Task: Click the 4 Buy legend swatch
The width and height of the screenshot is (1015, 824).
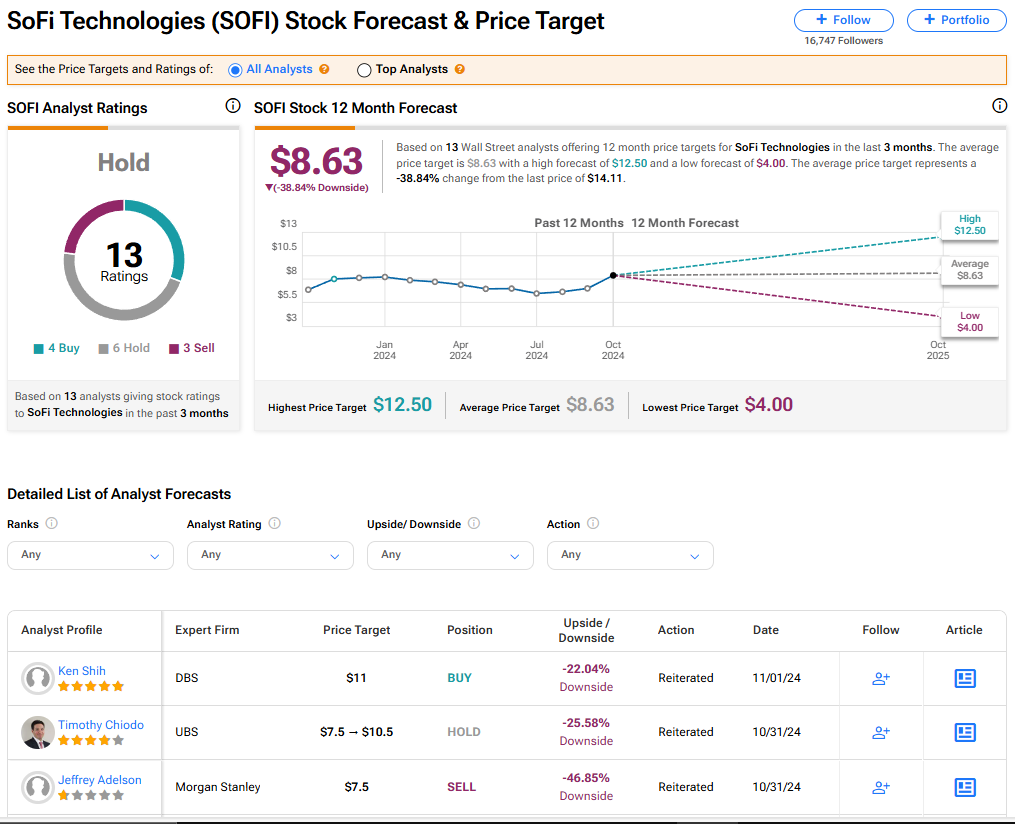Action: coord(39,349)
